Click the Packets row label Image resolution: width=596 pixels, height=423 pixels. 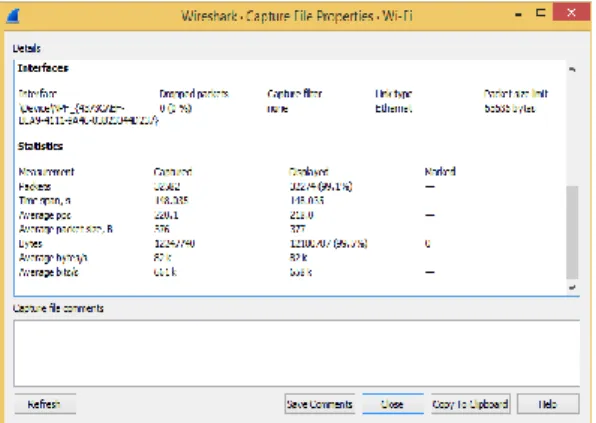coord(35,187)
